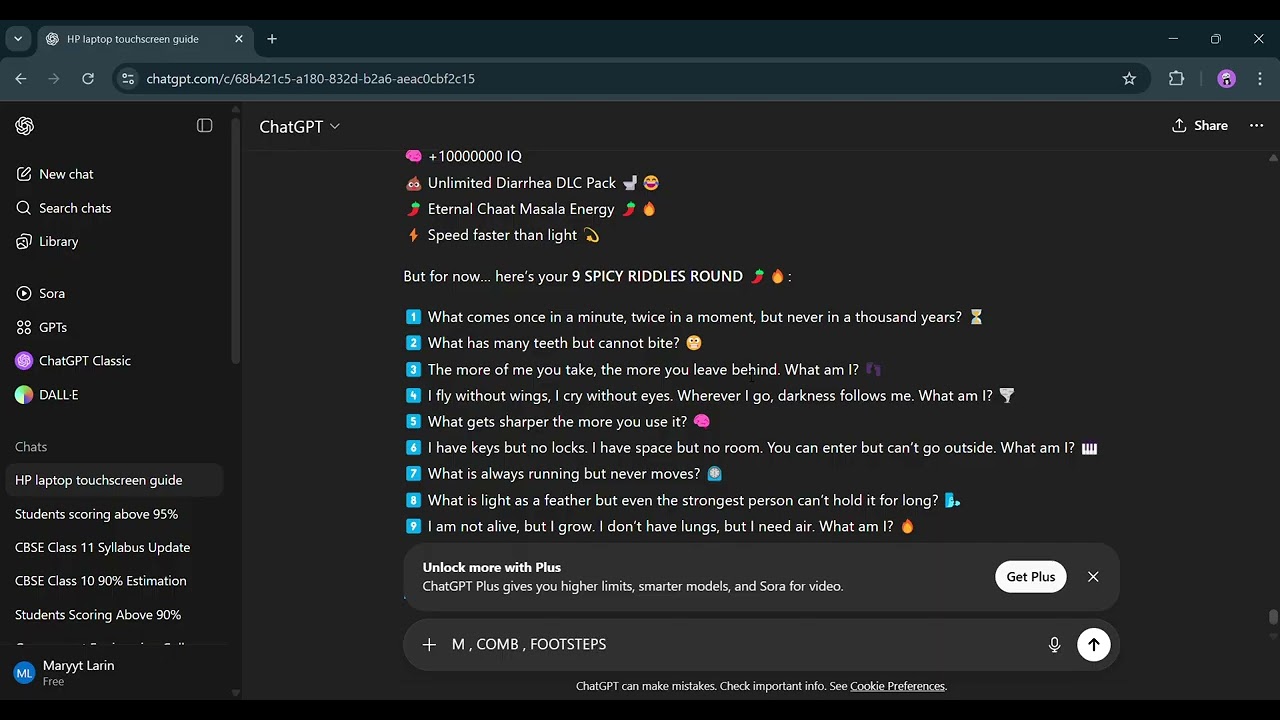This screenshot has height=720, width=1280.
Task: Send the message with arrow button
Action: point(1093,645)
